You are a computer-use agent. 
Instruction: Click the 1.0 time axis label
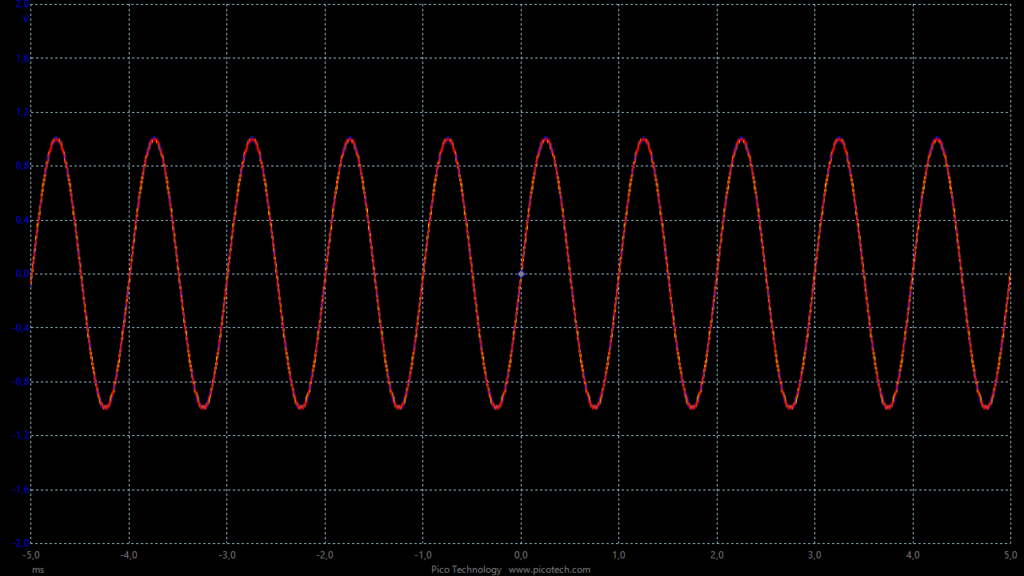point(618,555)
